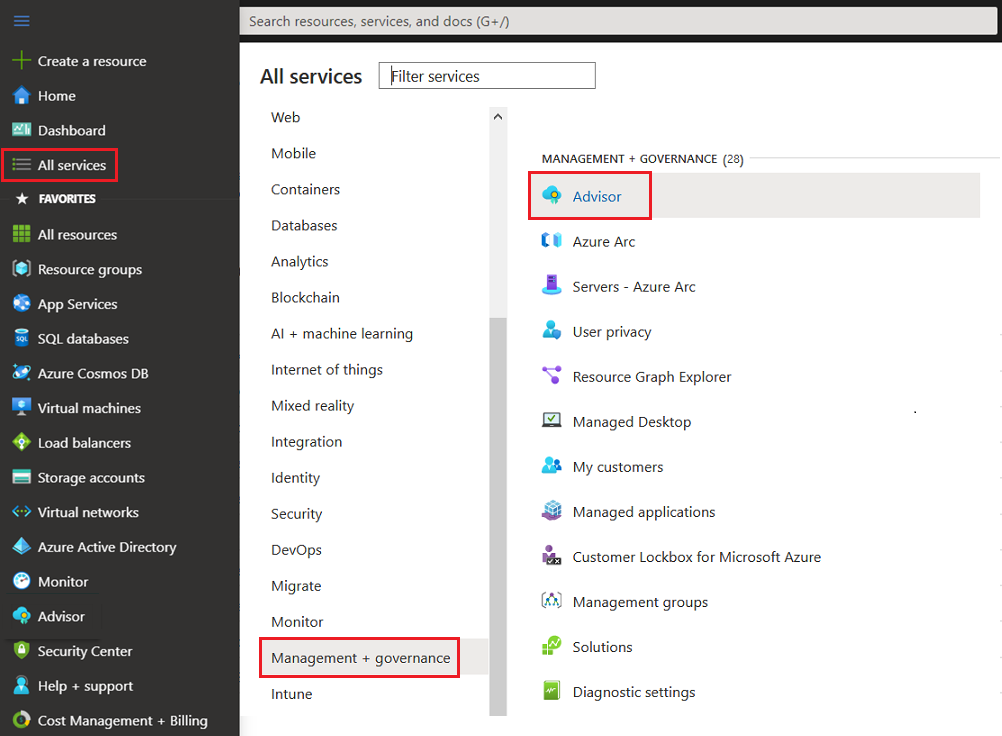This screenshot has height=736, width=1002.
Task: Click the Virtual machines monitor icon
Action: tap(21, 408)
